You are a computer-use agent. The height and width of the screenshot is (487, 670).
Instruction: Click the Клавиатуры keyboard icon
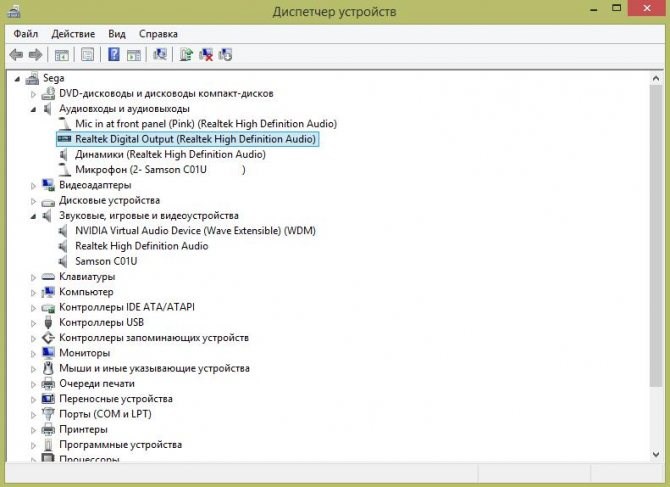tap(48, 277)
